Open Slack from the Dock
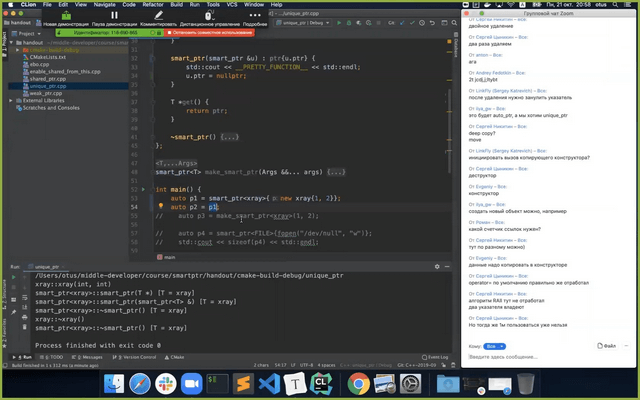Viewport: 640px width, 400px height. pos(166,383)
